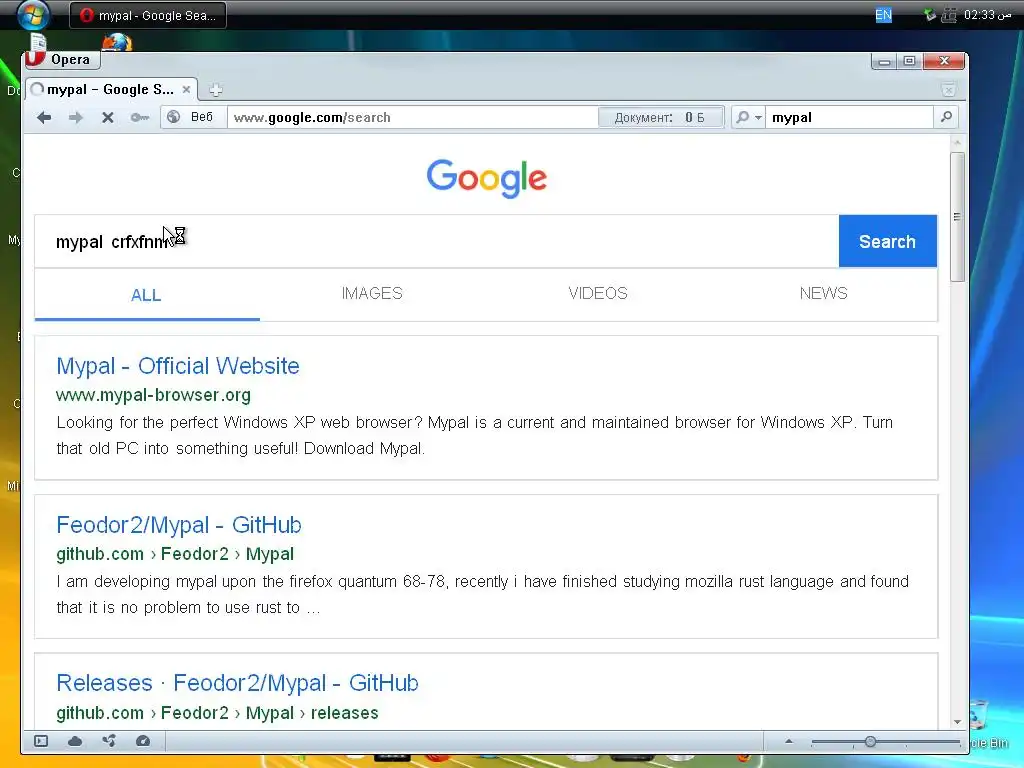This screenshot has width=1024, height=768.
Task: Select the mypal - Google S... tab
Action: tap(110, 89)
